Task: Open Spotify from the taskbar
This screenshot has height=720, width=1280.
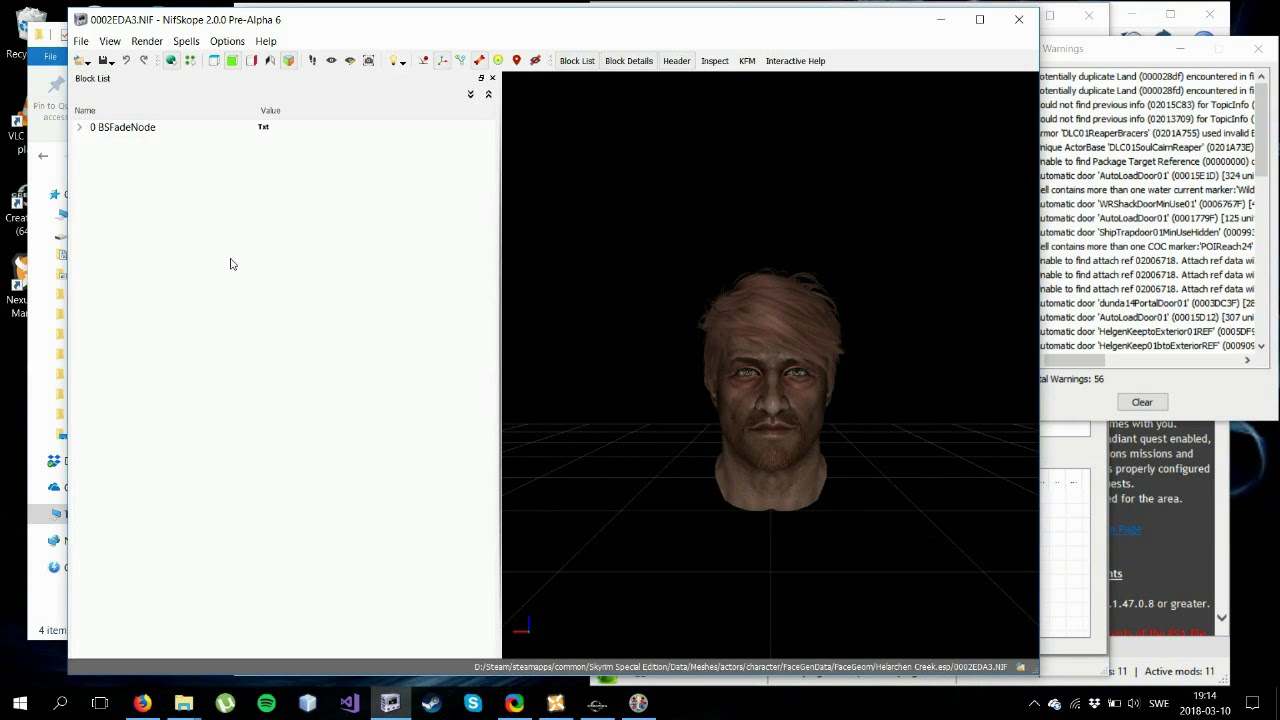Action: pos(266,703)
